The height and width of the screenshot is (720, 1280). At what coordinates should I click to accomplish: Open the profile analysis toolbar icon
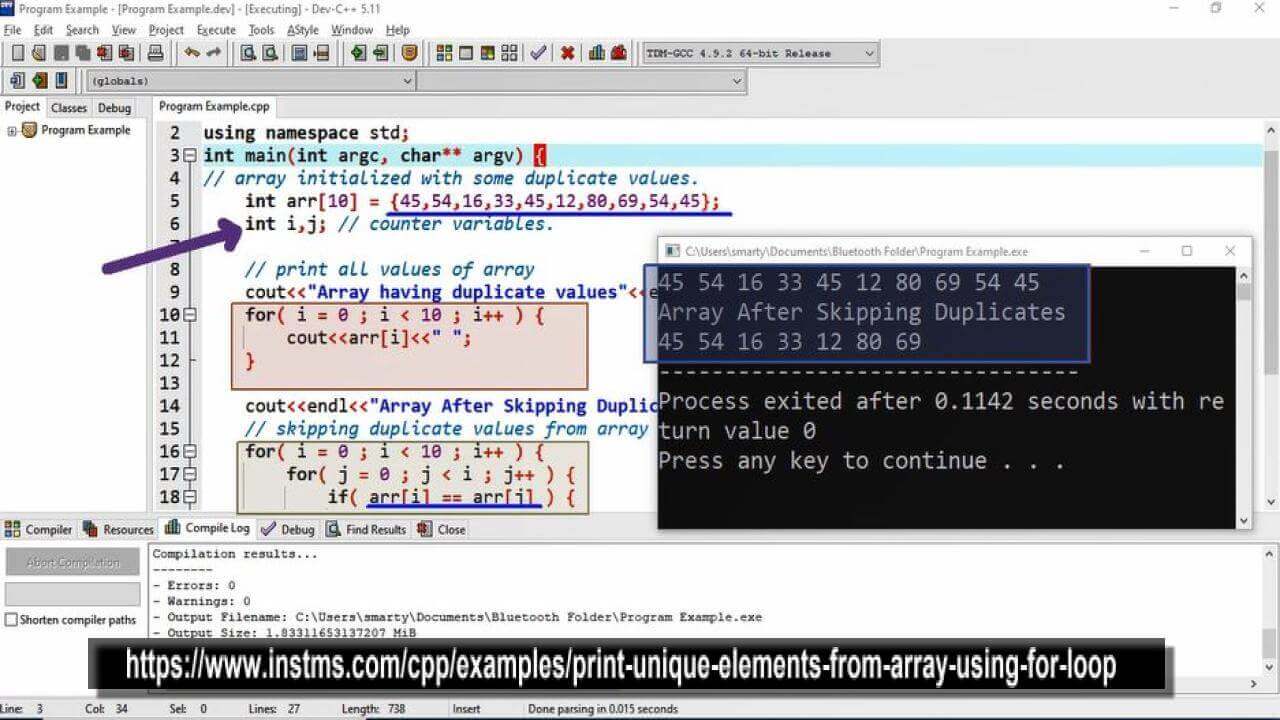[x=597, y=53]
